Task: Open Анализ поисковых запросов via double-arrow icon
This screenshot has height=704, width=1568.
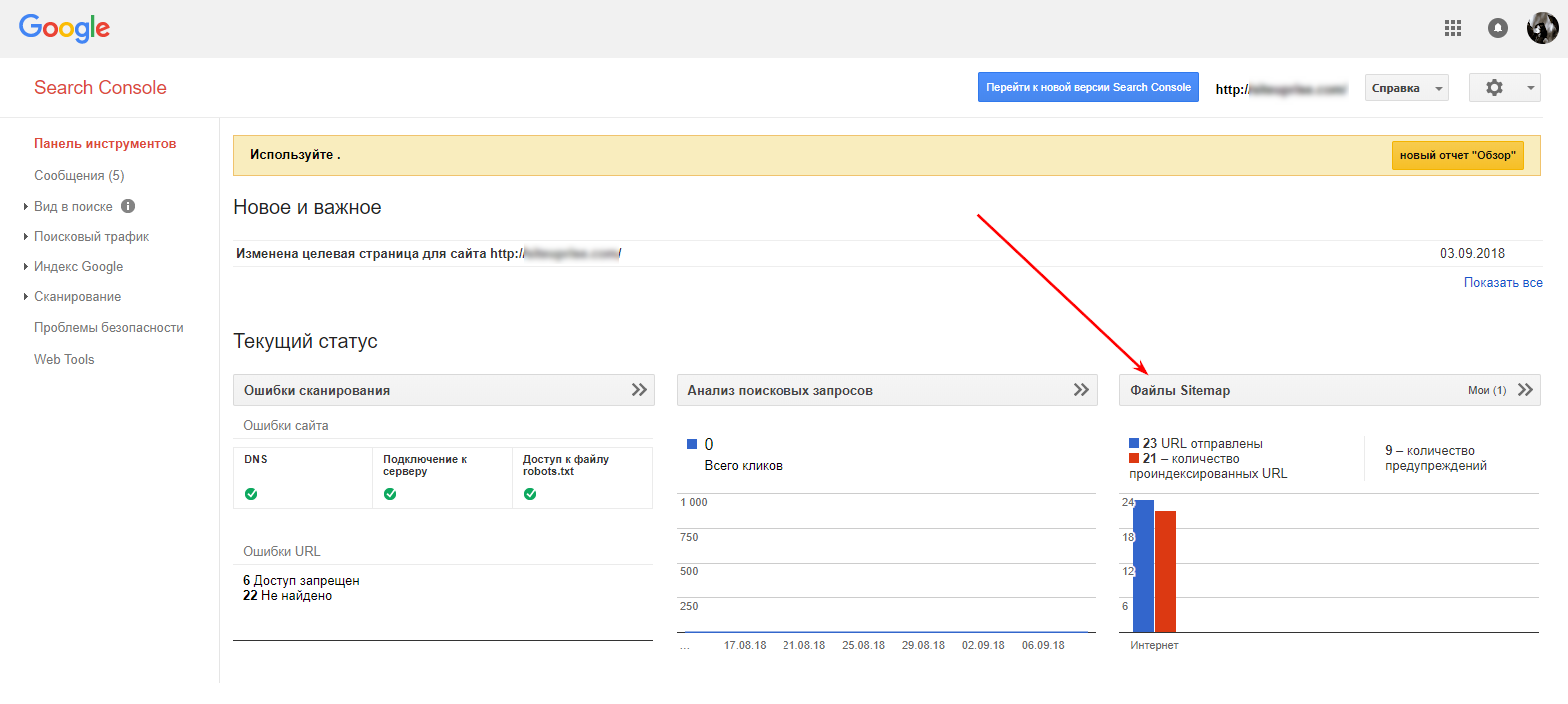Action: 1081,390
